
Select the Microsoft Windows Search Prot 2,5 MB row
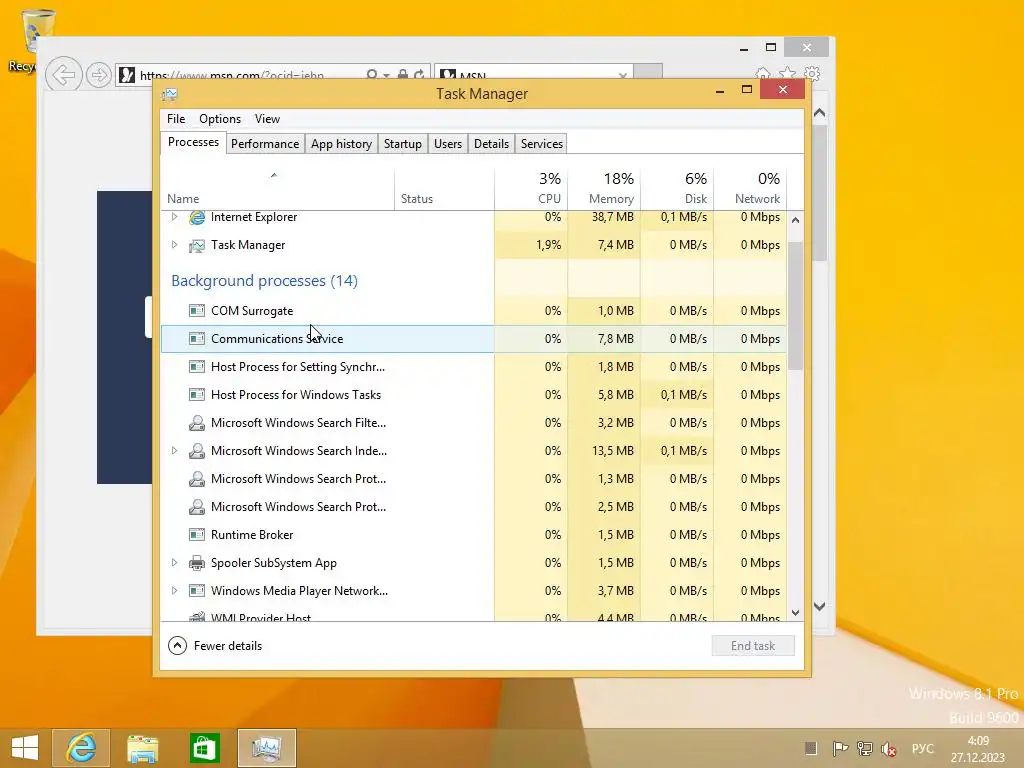[473, 507]
